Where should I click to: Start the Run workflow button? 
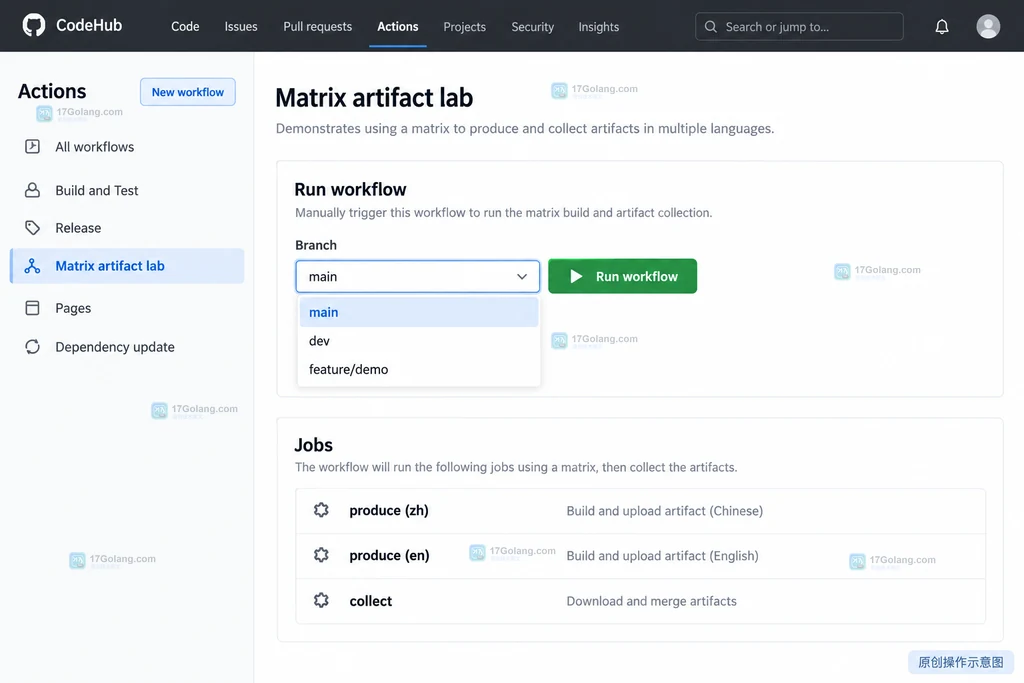click(x=622, y=276)
